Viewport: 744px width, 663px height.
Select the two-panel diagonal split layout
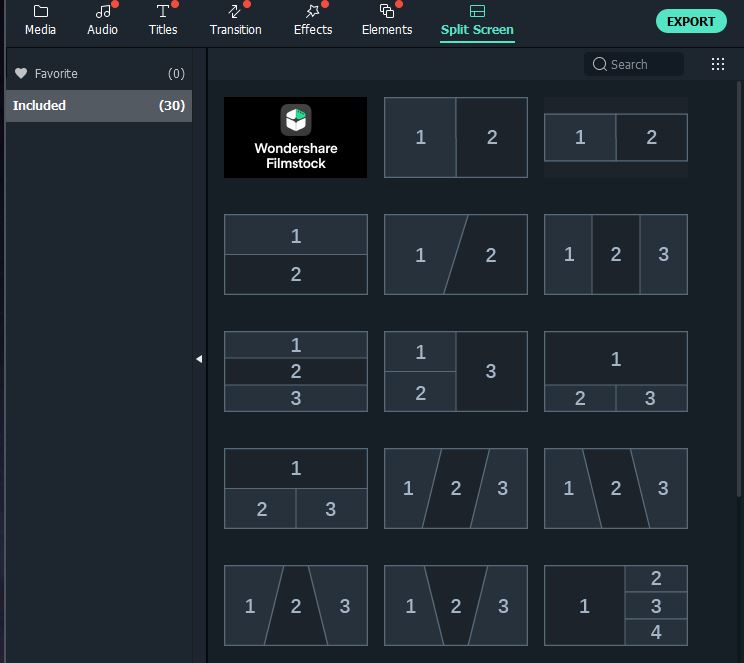click(x=455, y=255)
